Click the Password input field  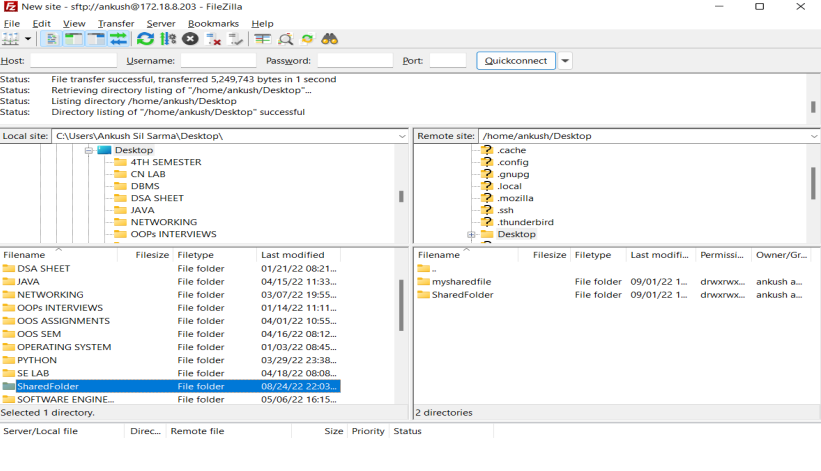coord(355,61)
